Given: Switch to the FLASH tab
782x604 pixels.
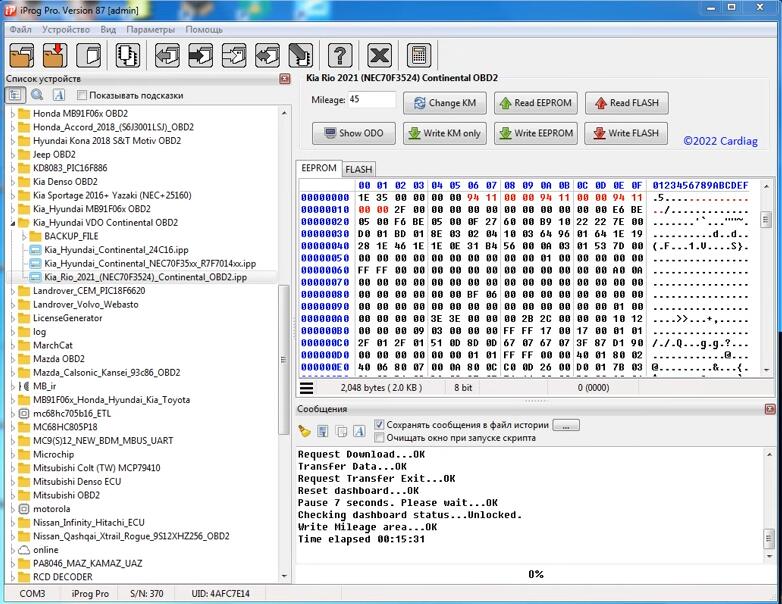Looking at the screenshot, I should [359, 169].
